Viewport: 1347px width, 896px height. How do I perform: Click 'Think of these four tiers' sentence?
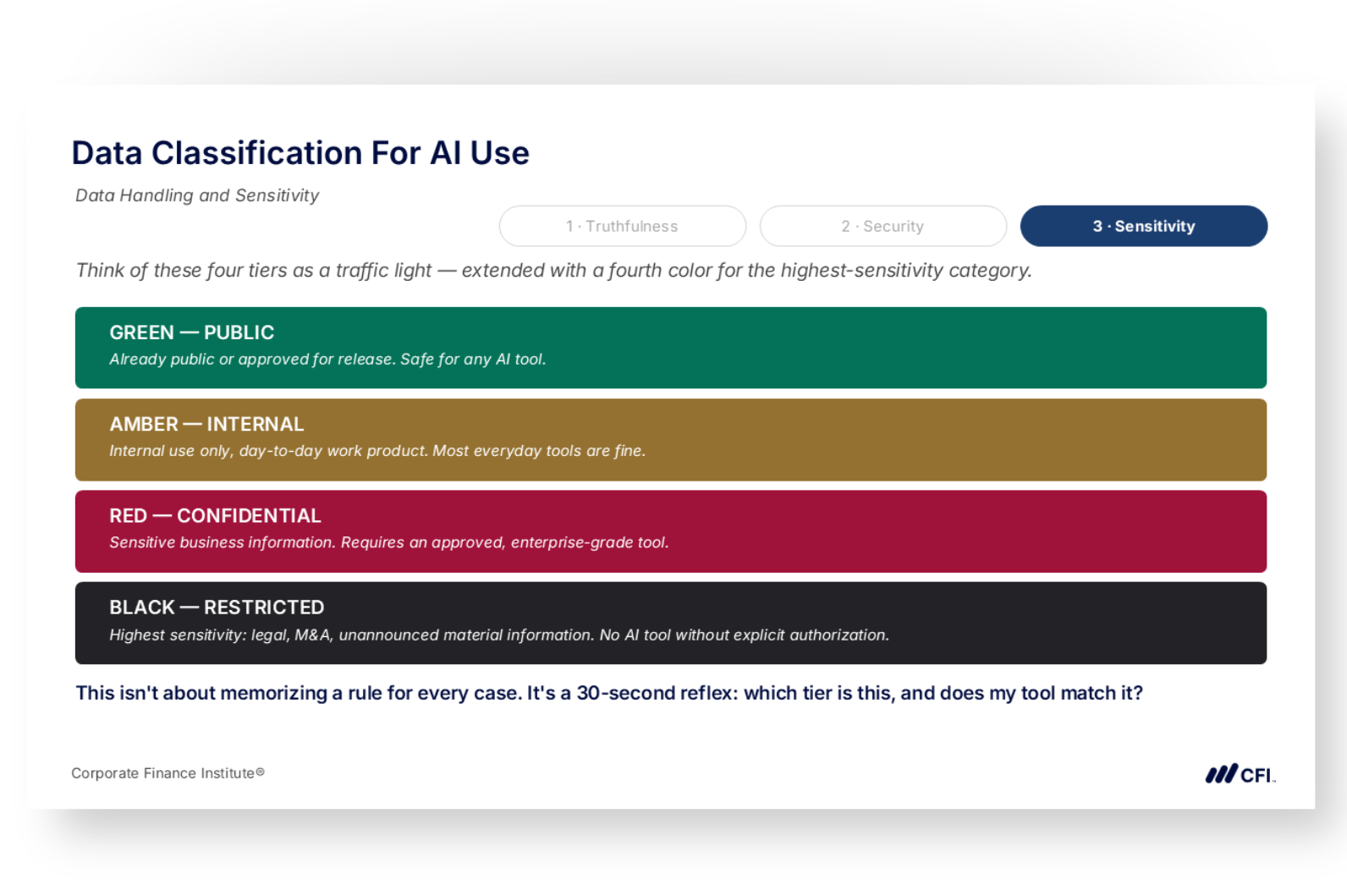pyautogui.click(x=553, y=271)
